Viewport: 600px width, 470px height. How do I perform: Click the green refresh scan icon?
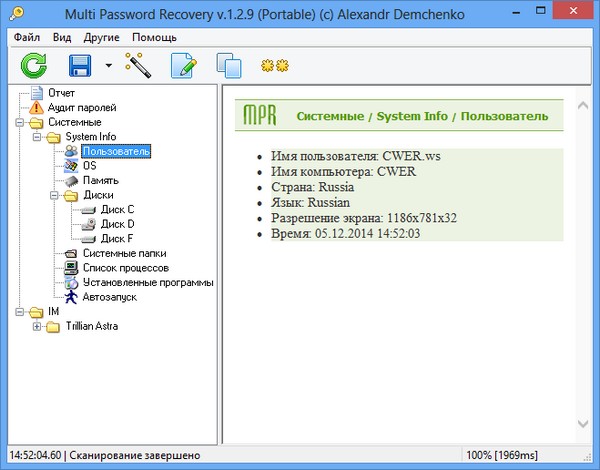tap(34, 66)
